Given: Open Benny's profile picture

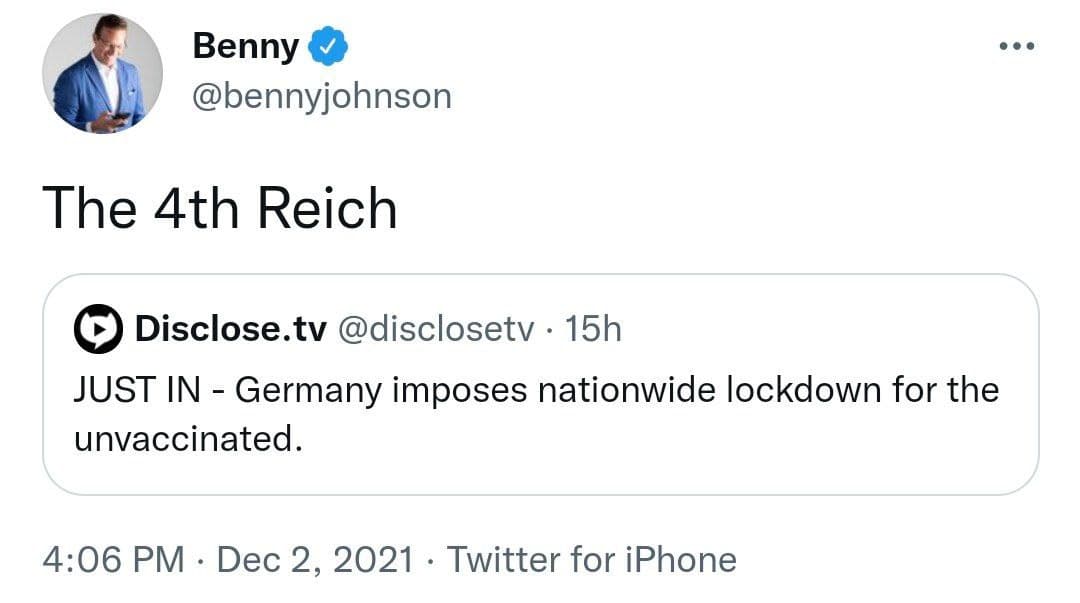Looking at the screenshot, I should click(x=102, y=74).
